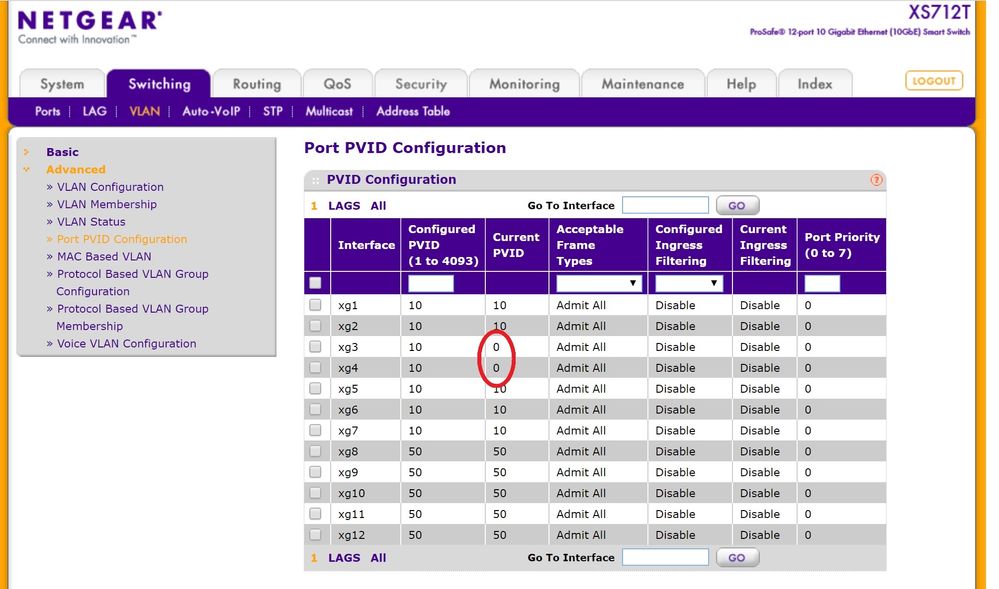This screenshot has width=999, height=589.
Task: Open Voice VLAN Configuration link
Action: tap(126, 343)
